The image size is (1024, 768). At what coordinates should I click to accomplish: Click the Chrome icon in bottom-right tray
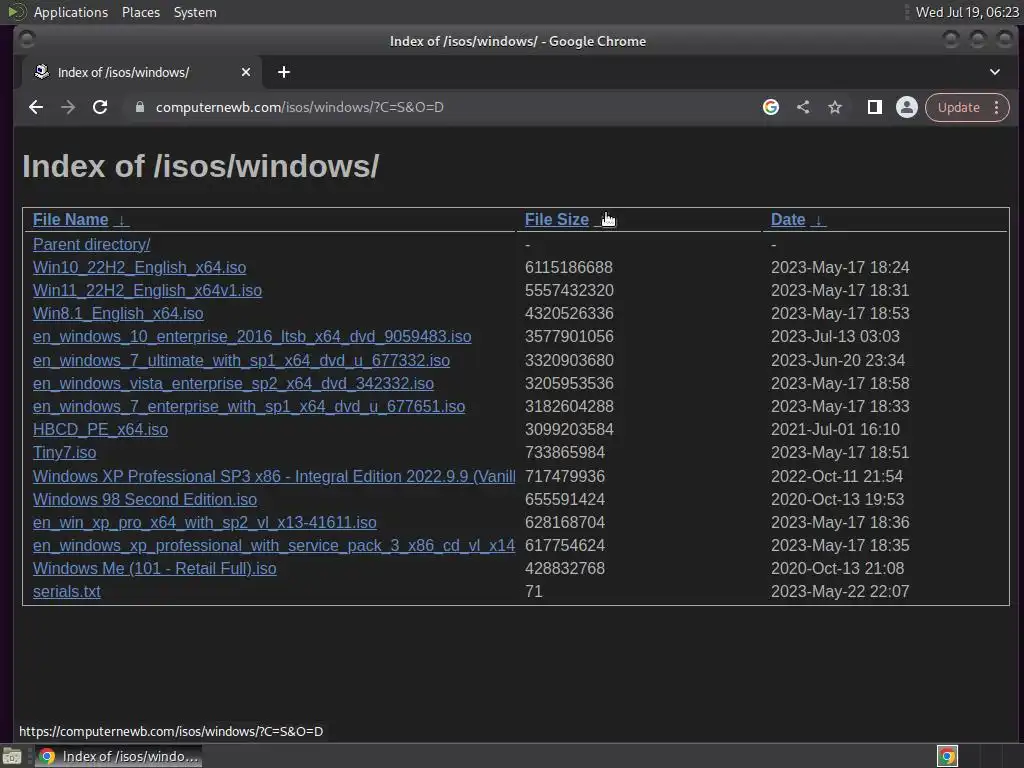947,756
